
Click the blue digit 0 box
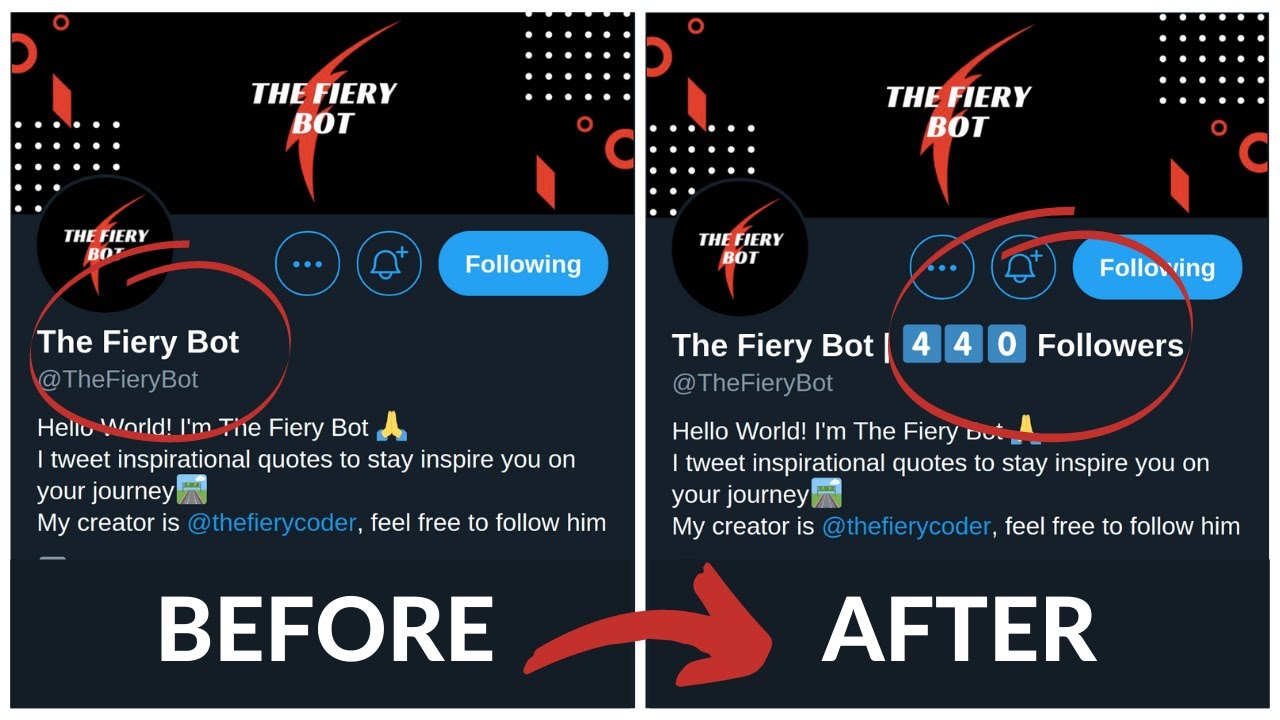1006,345
